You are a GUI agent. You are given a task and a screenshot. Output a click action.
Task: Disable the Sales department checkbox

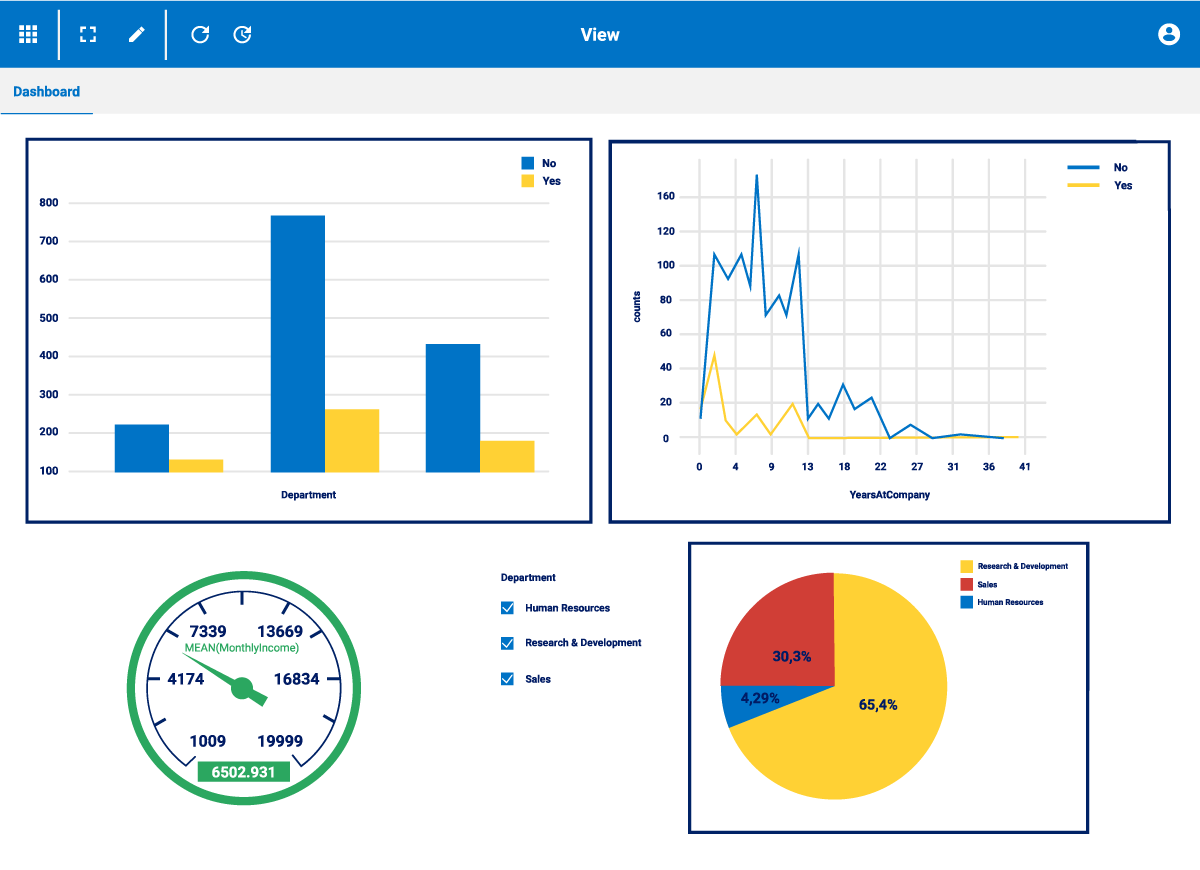pyautogui.click(x=507, y=679)
